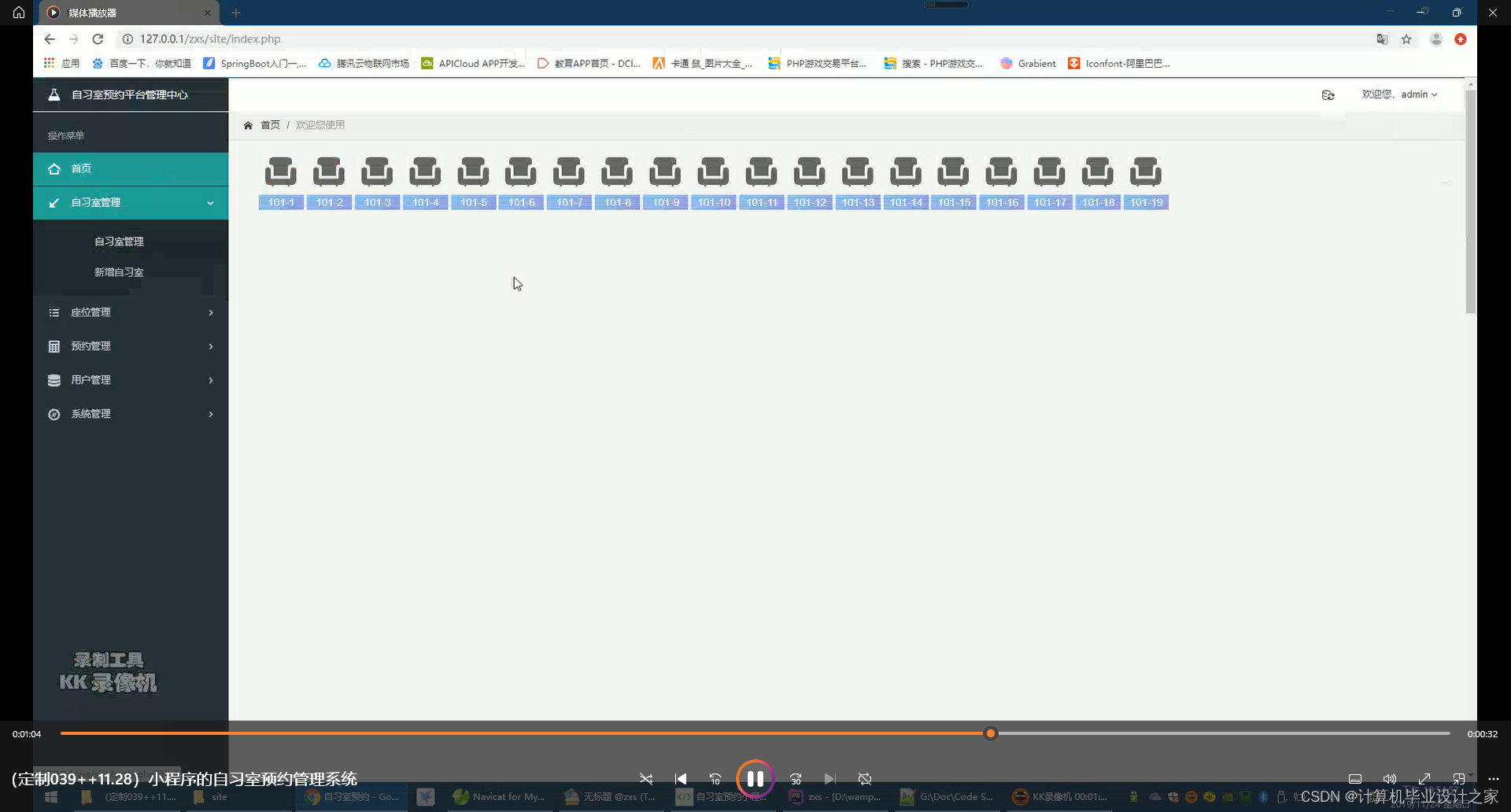The width and height of the screenshot is (1511, 812).
Task: Open the Grabient bookmark
Action: pyautogui.click(x=1028, y=63)
